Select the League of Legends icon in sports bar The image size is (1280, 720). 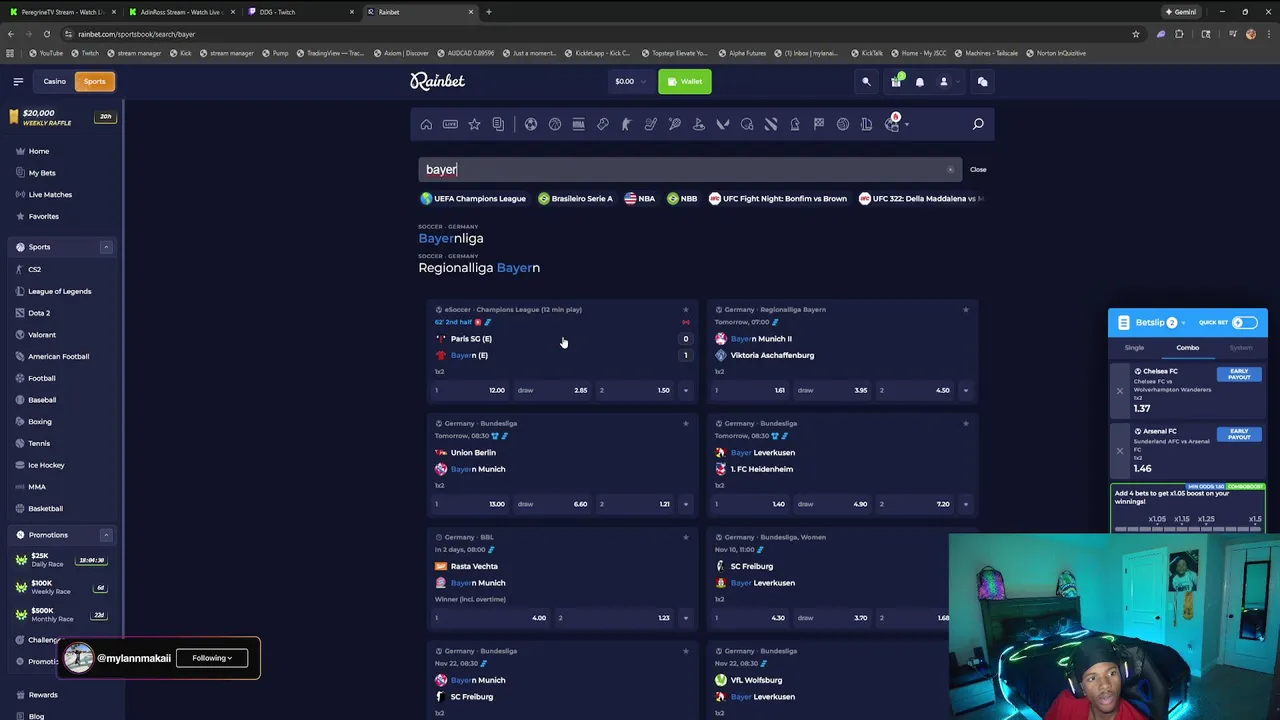click(x=867, y=124)
